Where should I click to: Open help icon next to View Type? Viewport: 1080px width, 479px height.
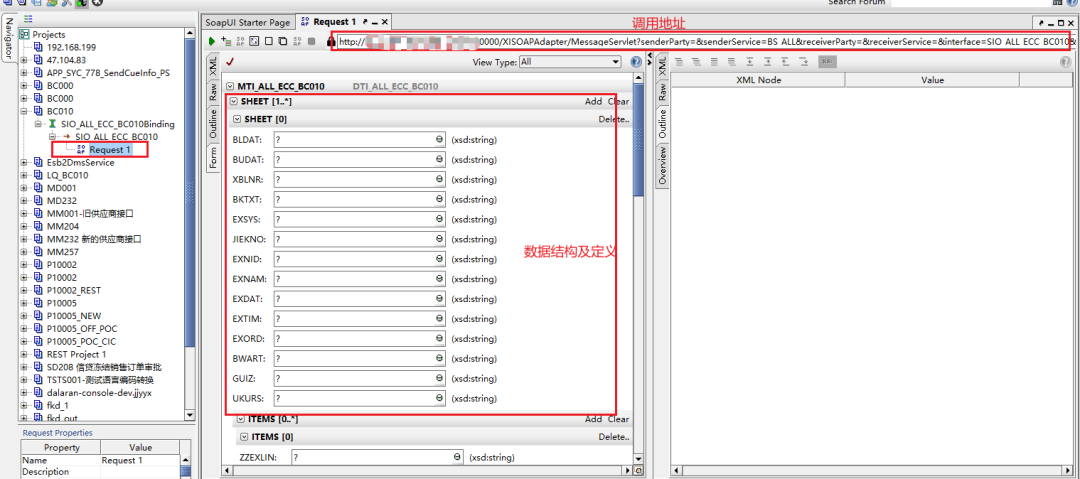(x=636, y=61)
